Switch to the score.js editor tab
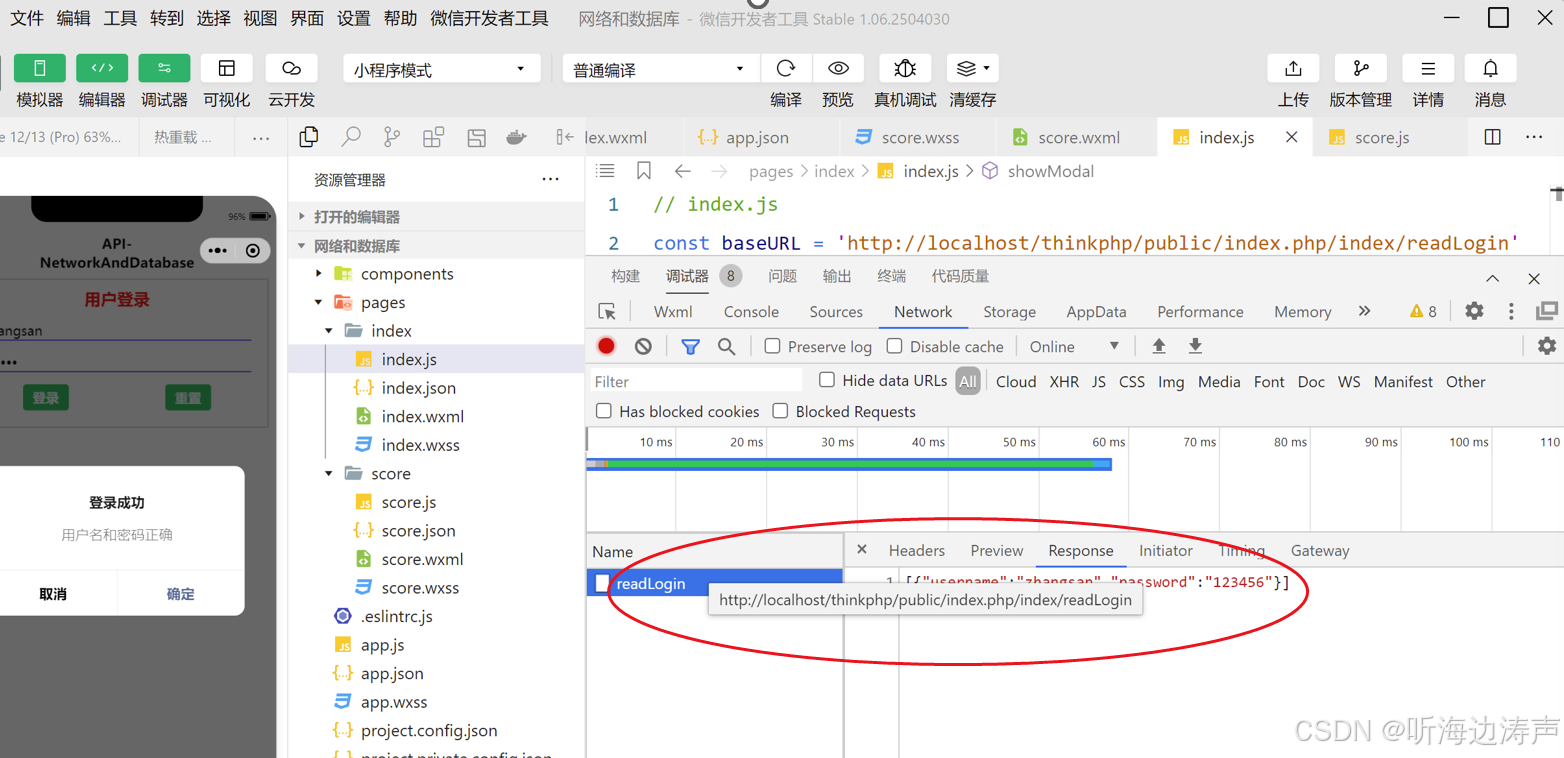1564x758 pixels. tap(1382, 138)
